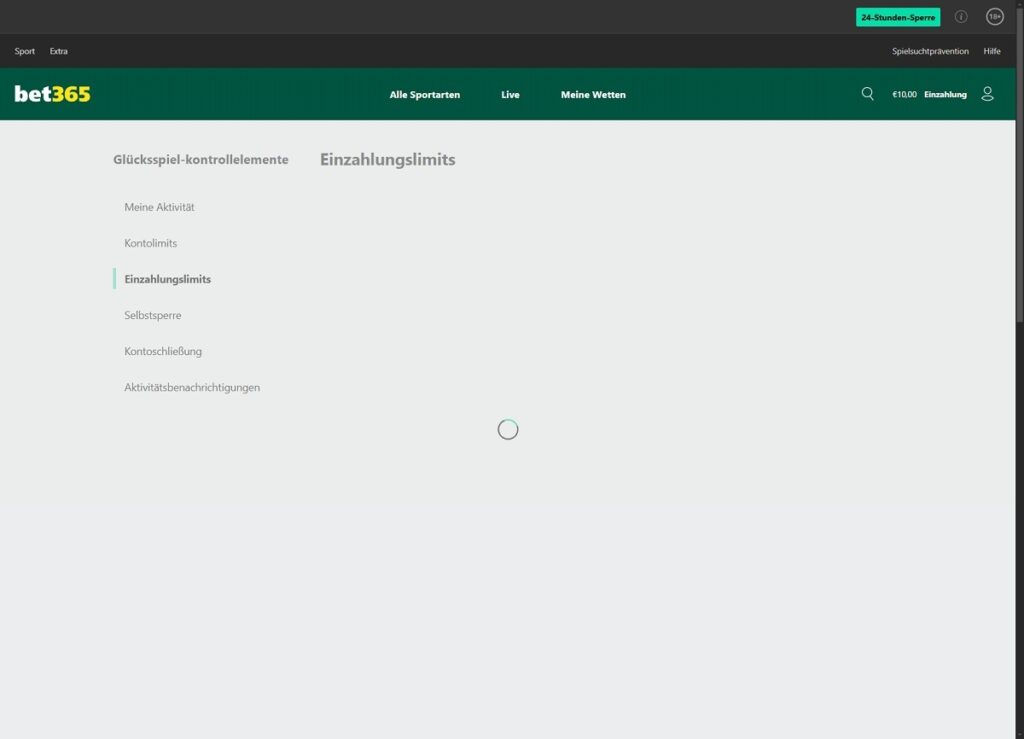Select Kontolimits in sidebar
The image size is (1024, 739).
click(x=151, y=243)
